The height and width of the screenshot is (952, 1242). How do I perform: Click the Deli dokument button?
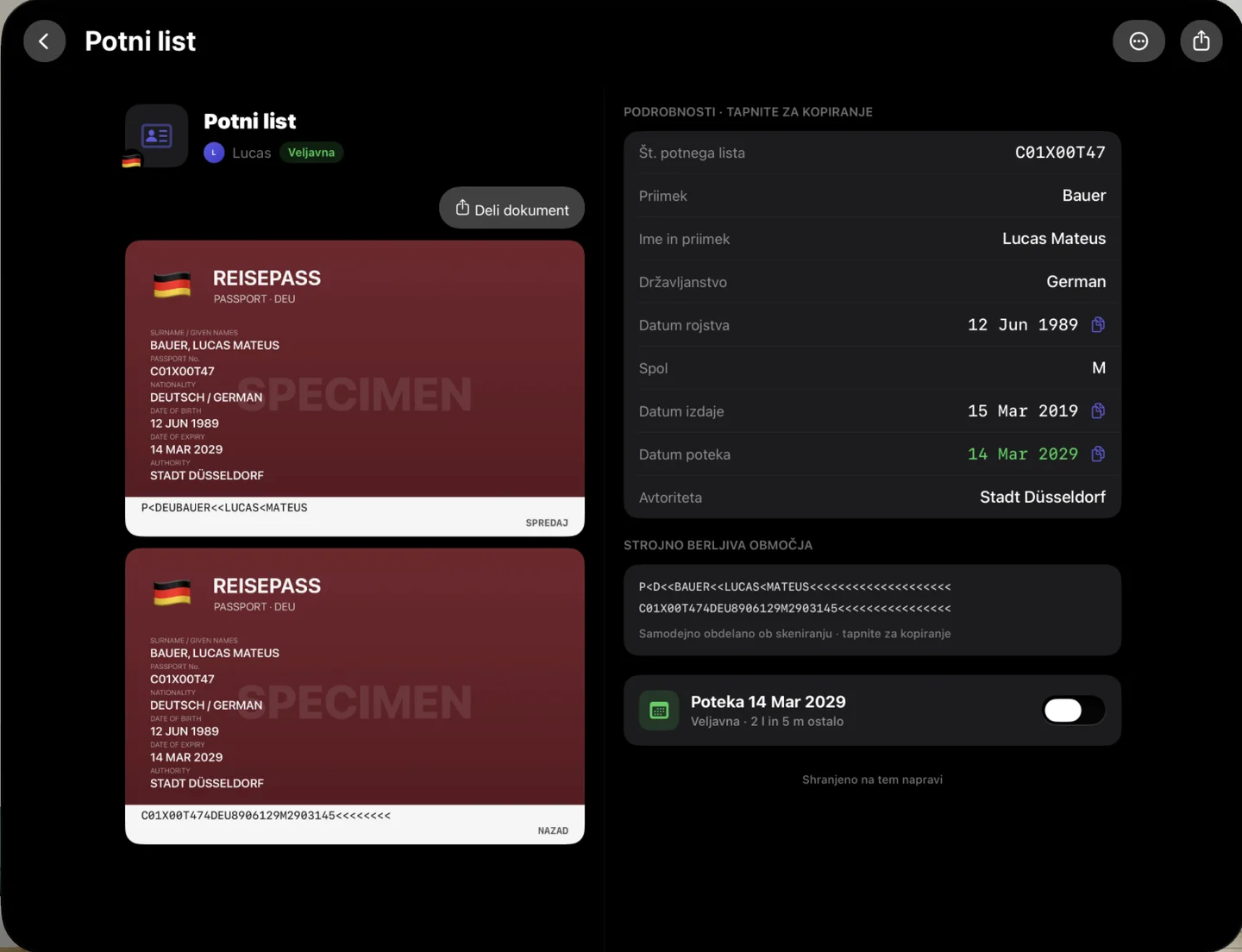click(511, 209)
